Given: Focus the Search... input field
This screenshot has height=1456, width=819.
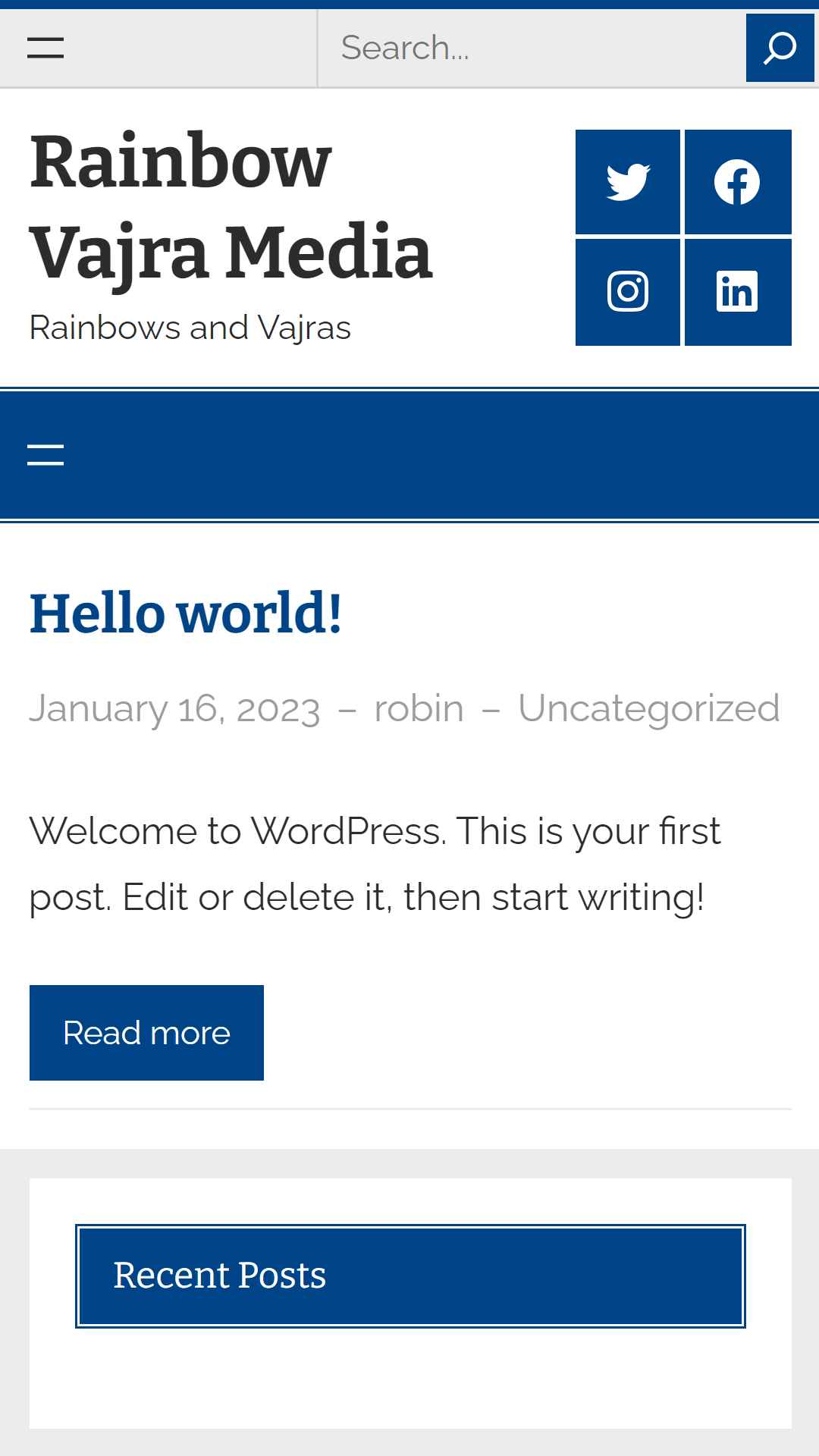Looking at the screenshot, I should [x=532, y=48].
